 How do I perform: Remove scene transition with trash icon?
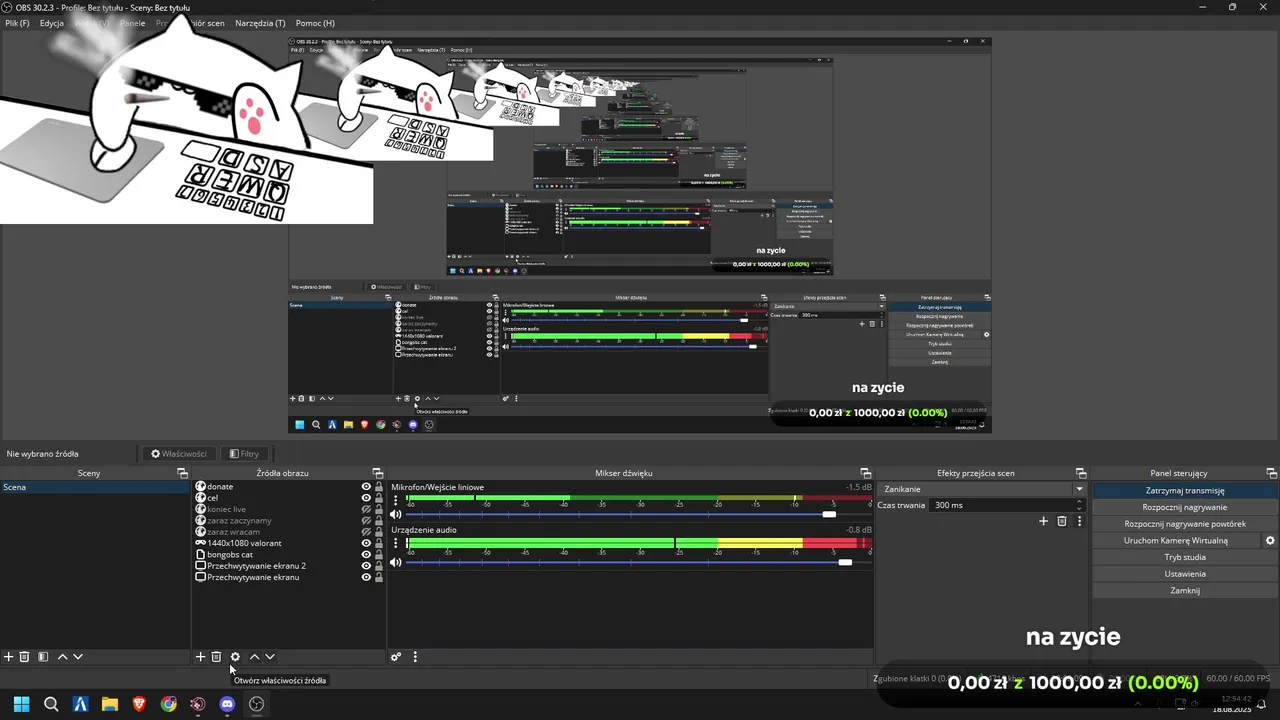coord(1062,521)
